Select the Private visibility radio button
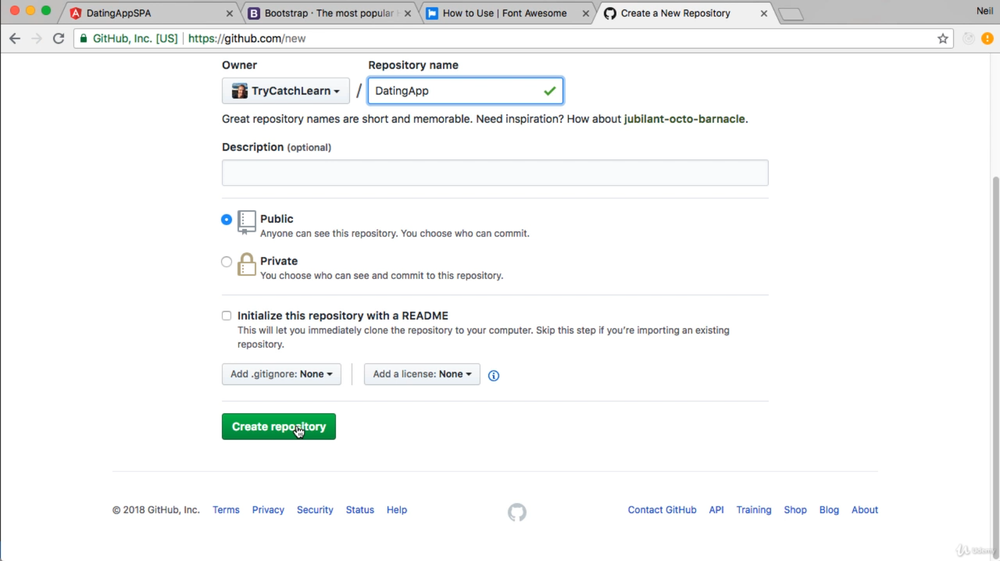The width and height of the screenshot is (1000, 561). [226, 261]
